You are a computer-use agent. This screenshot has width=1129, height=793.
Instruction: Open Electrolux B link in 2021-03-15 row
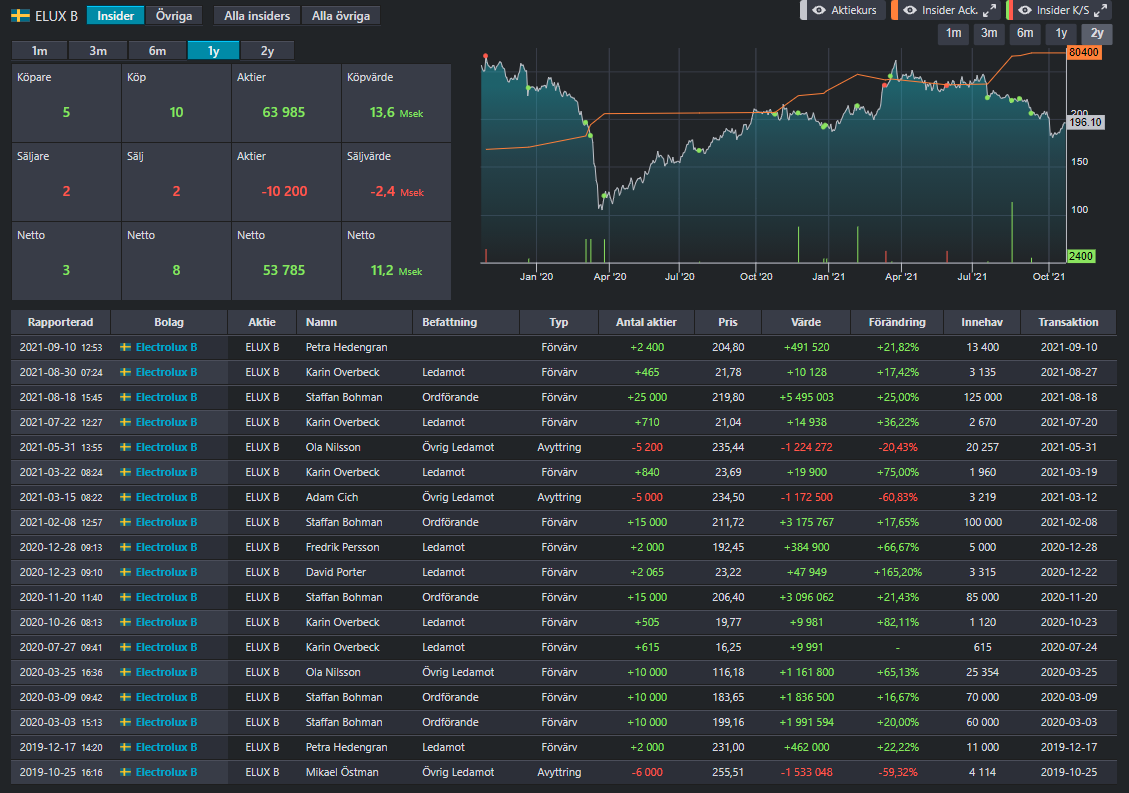coord(166,497)
